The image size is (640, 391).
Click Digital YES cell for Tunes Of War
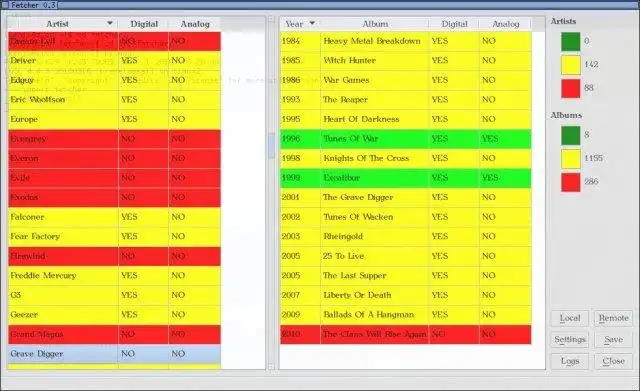pos(454,139)
